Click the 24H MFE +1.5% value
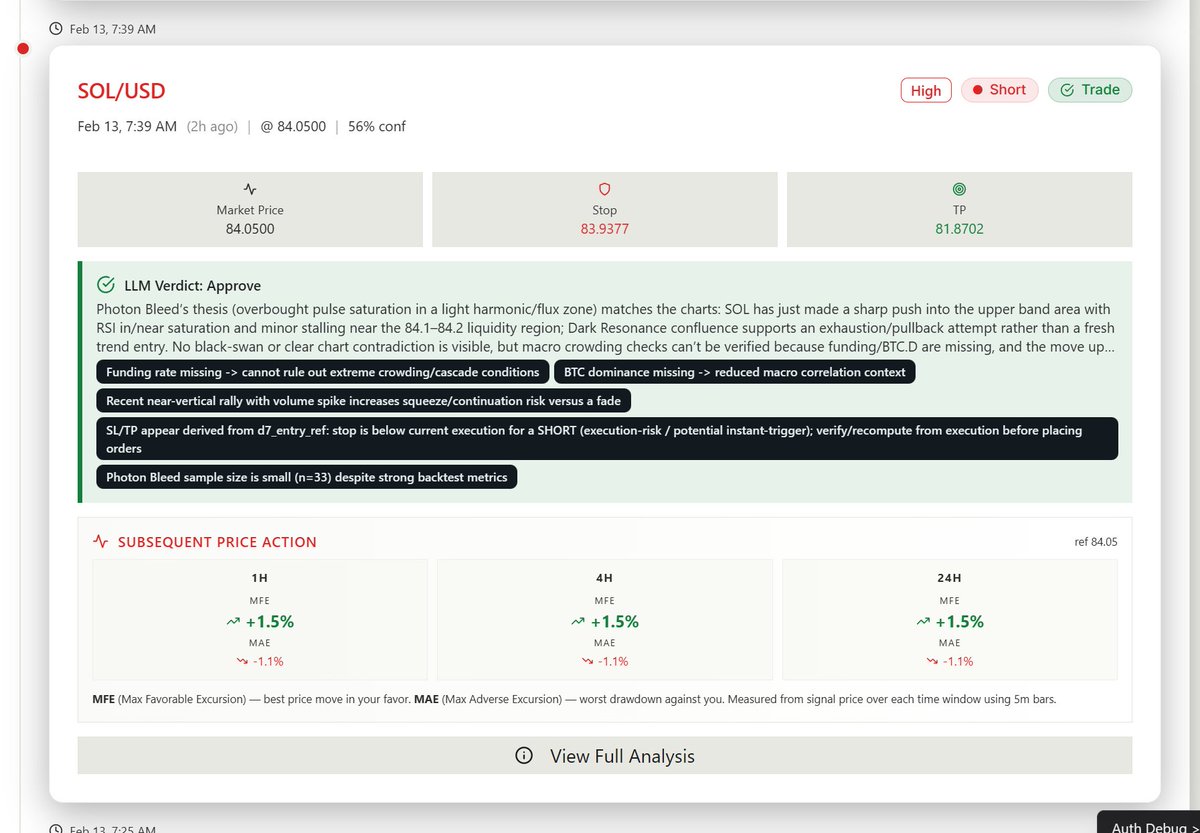 [960, 621]
